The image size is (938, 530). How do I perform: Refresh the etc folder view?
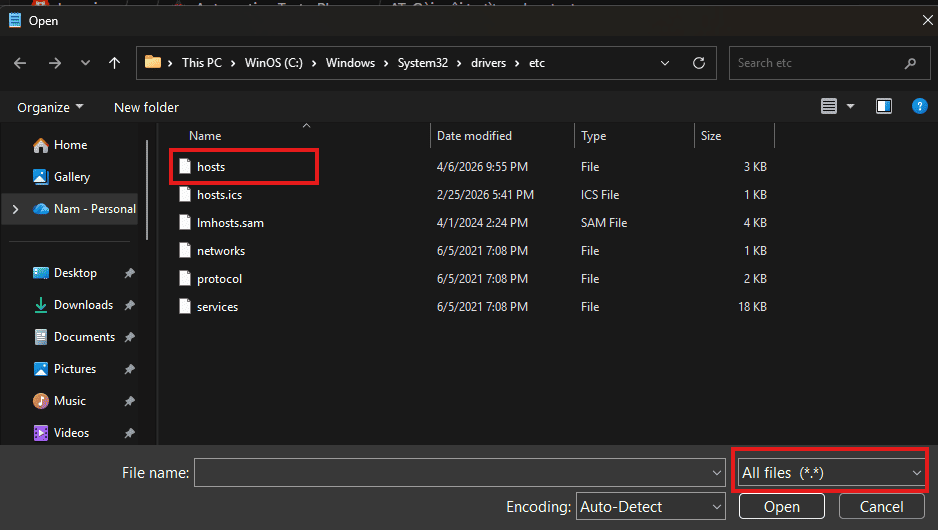pyautogui.click(x=699, y=63)
